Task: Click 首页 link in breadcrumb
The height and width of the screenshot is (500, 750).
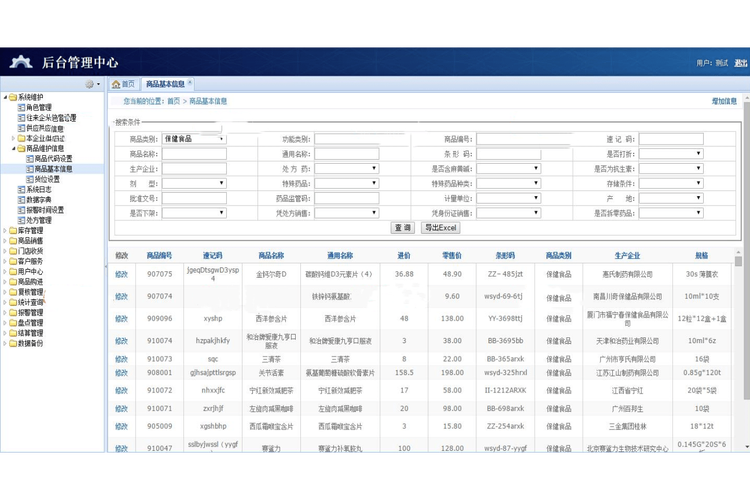Action: point(174,101)
